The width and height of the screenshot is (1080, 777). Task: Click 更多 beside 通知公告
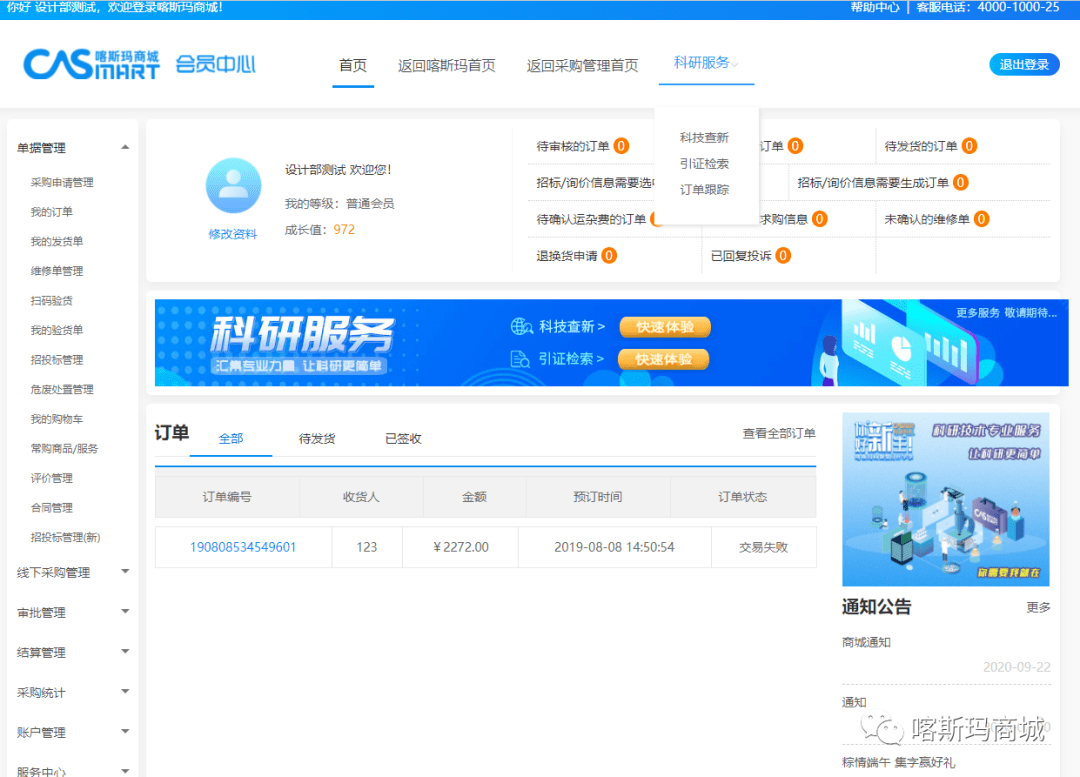(x=1037, y=606)
